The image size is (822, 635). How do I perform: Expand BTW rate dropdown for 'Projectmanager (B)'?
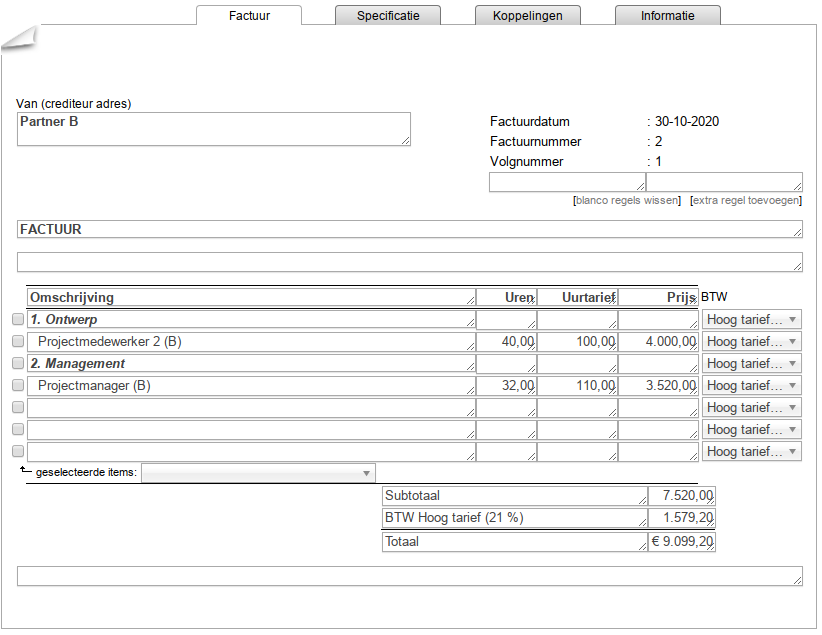(x=752, y=386)
